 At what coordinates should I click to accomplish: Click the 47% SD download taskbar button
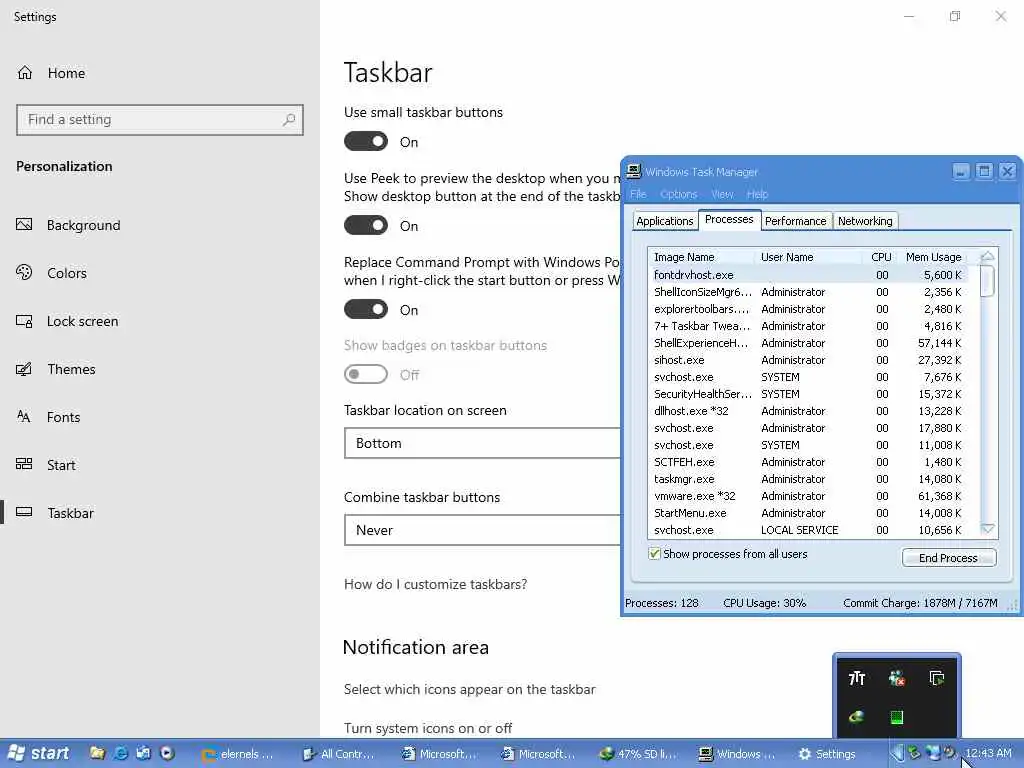(x=639, y=754)
